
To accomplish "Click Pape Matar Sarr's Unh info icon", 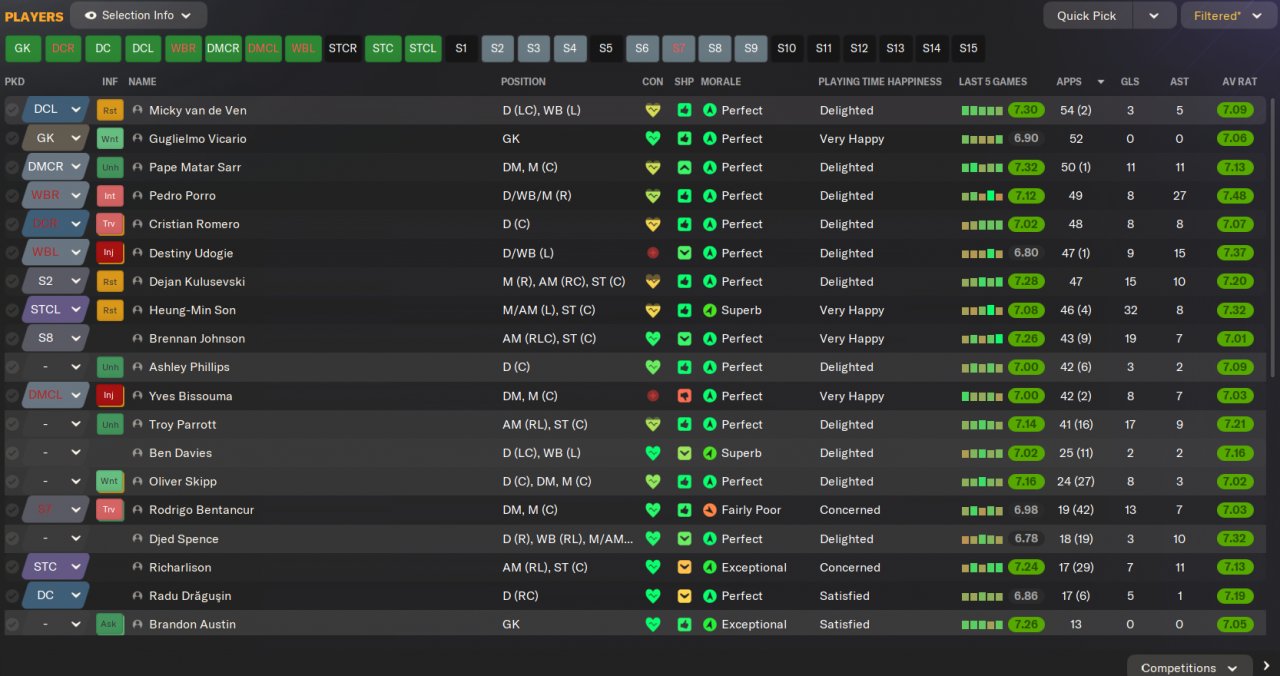I will 110,167.
